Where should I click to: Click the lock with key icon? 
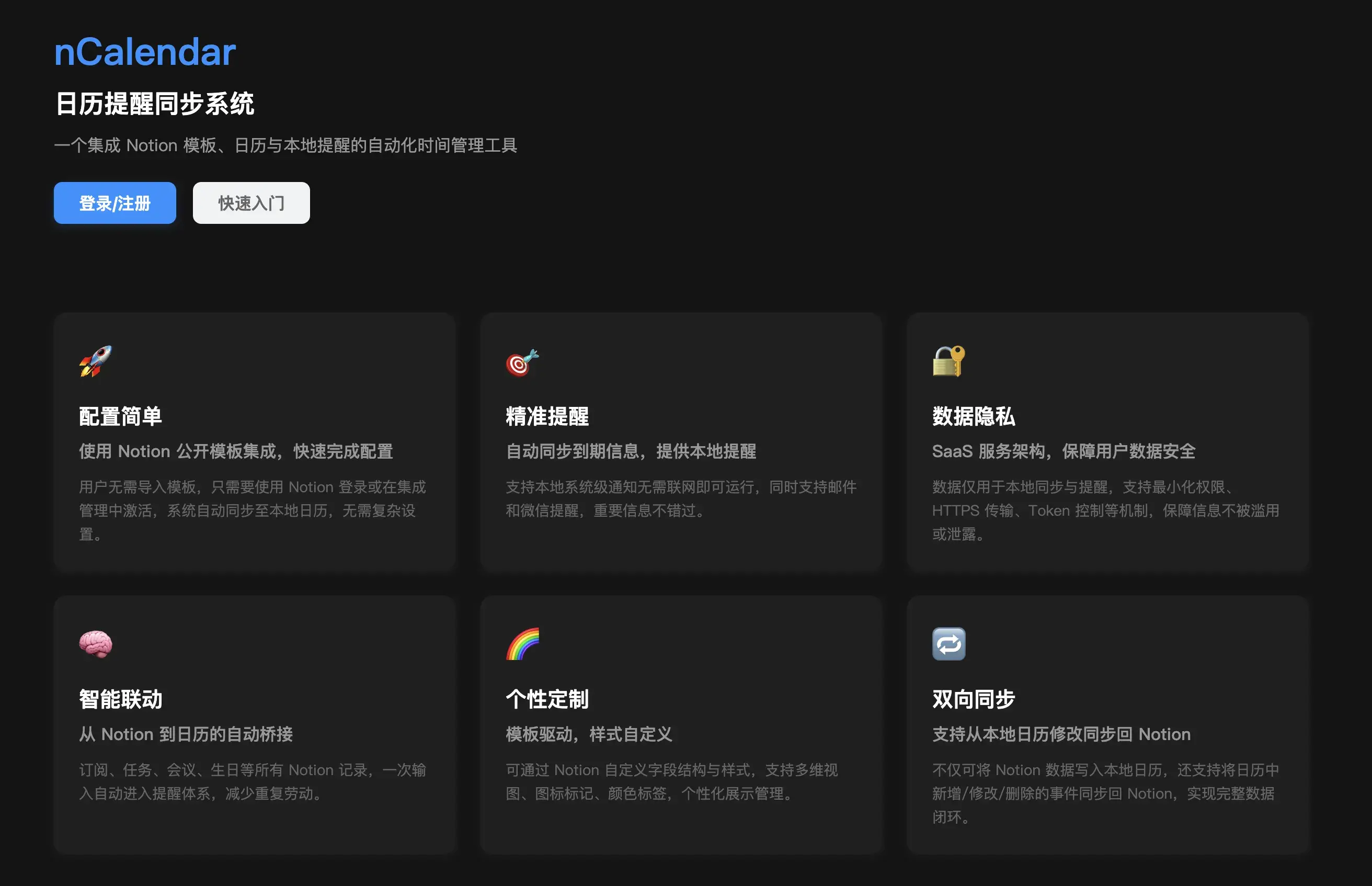tap(949, 361)
